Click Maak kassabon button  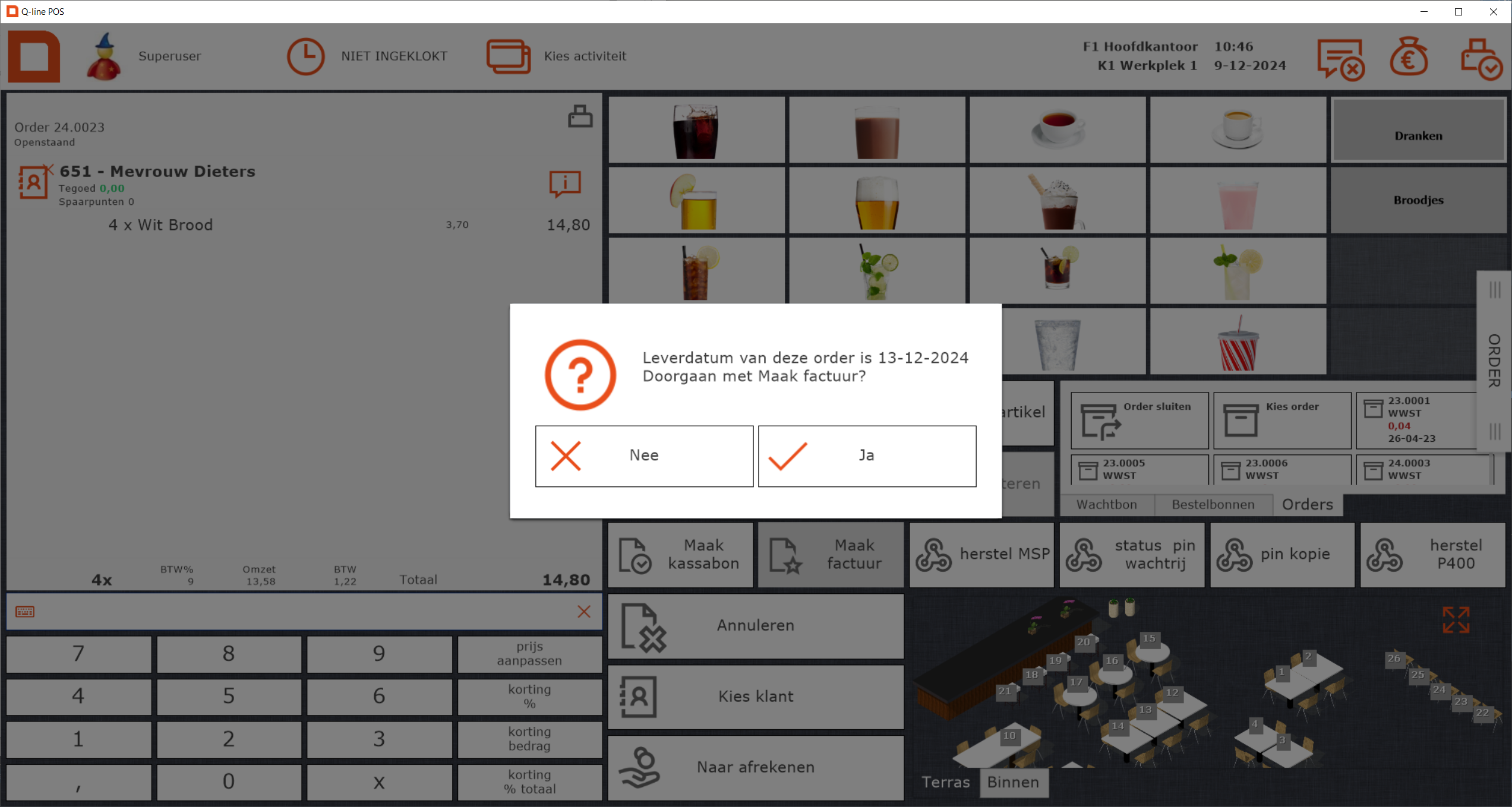tap(681, 555)
